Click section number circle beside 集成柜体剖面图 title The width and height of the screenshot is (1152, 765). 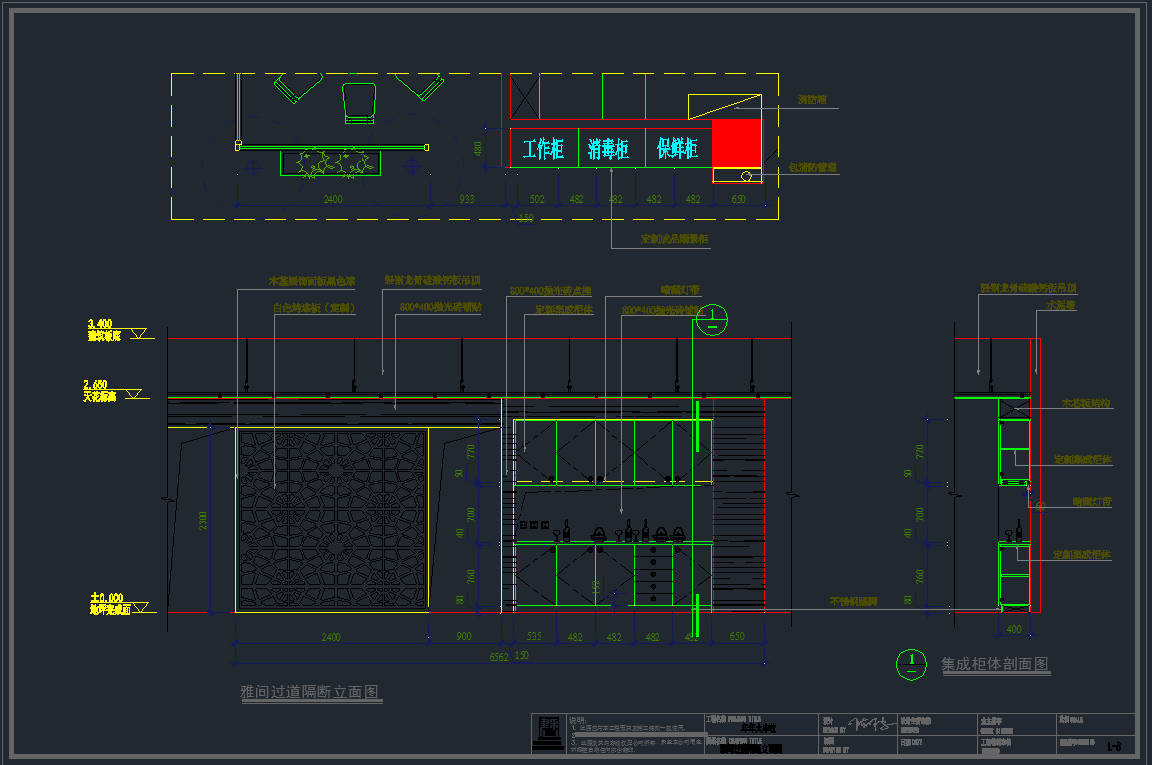click(911, 664)
